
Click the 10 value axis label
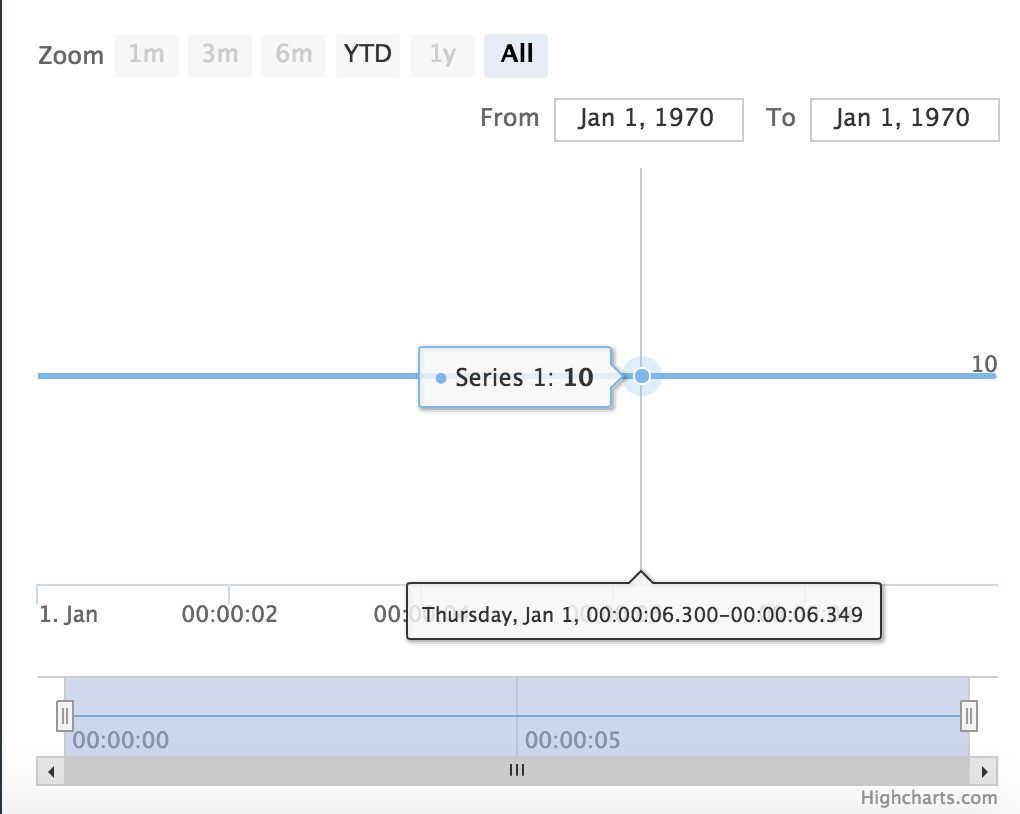[x=983, y=364]
